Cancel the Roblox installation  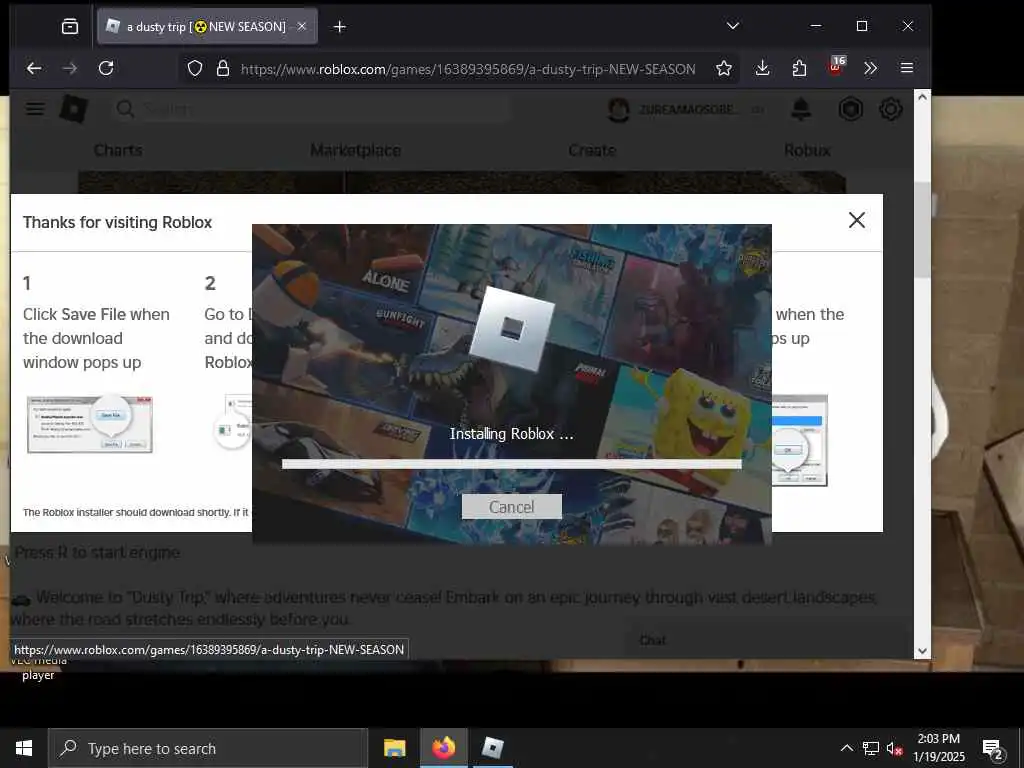tap(511, 507)
